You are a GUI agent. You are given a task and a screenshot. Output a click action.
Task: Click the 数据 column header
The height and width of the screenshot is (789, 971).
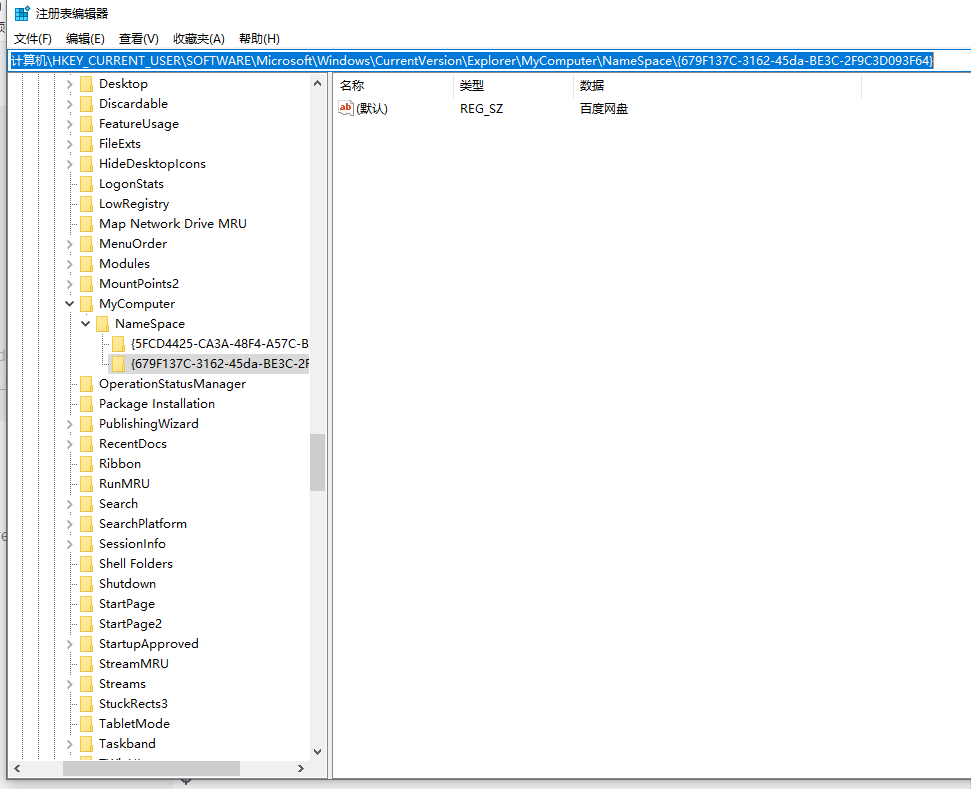pyautogui.click(x=592, y=85)
